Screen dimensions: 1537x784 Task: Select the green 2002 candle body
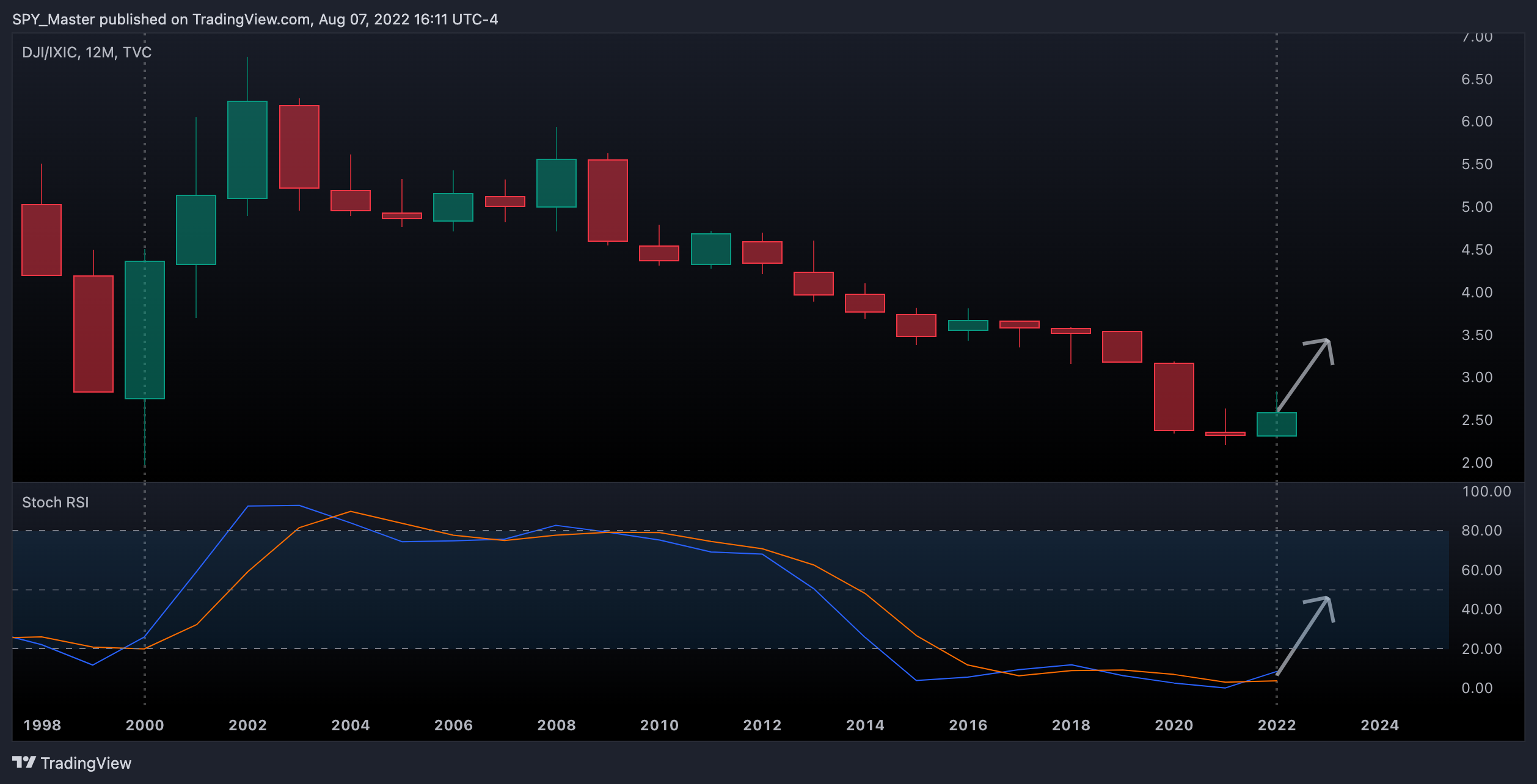click(247, 150)
